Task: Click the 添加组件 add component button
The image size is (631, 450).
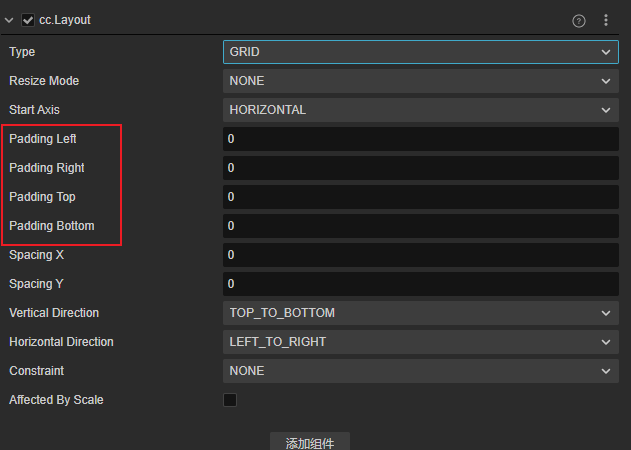Action: click(x=310, y=443)
